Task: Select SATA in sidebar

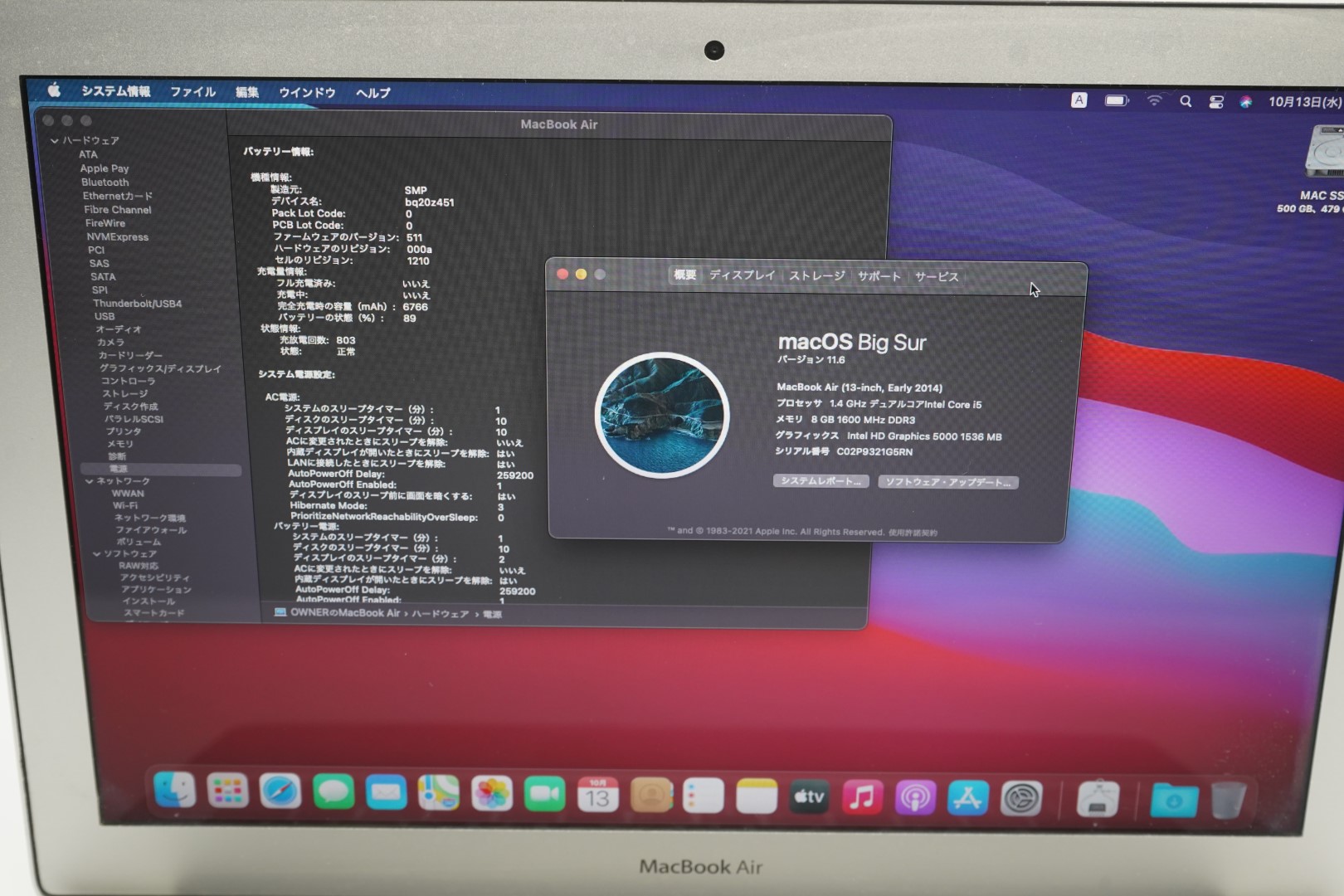Action: pyautogui.click(x=103, y=277)
